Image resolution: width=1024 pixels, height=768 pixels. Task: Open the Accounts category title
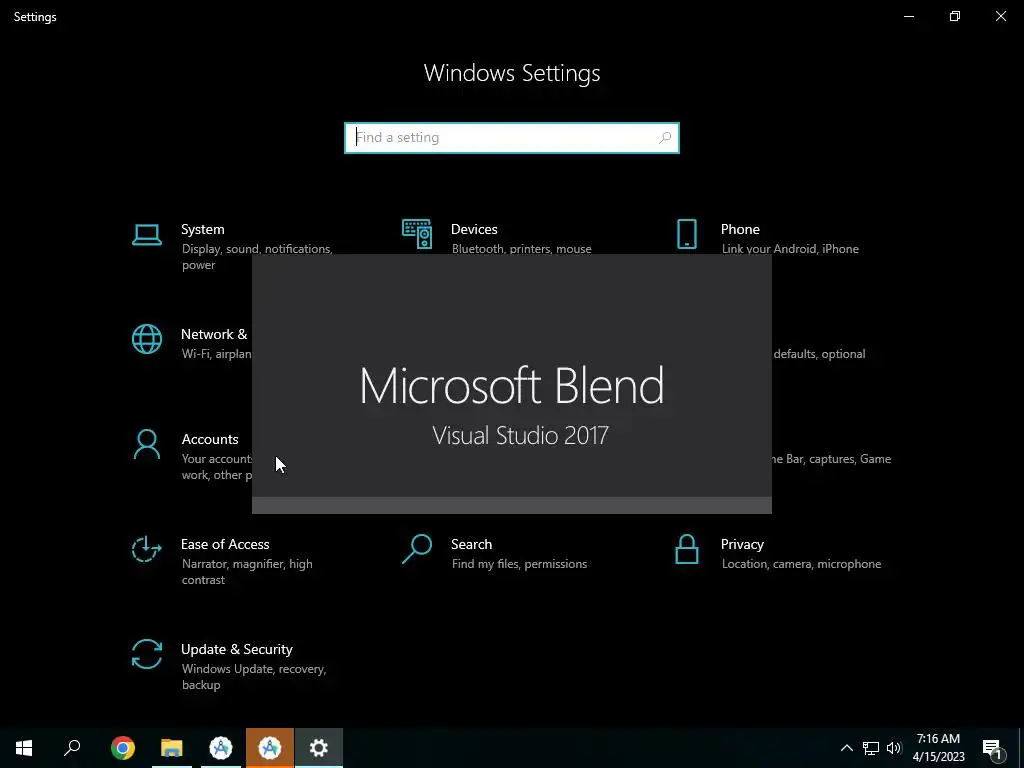(210, 439)
